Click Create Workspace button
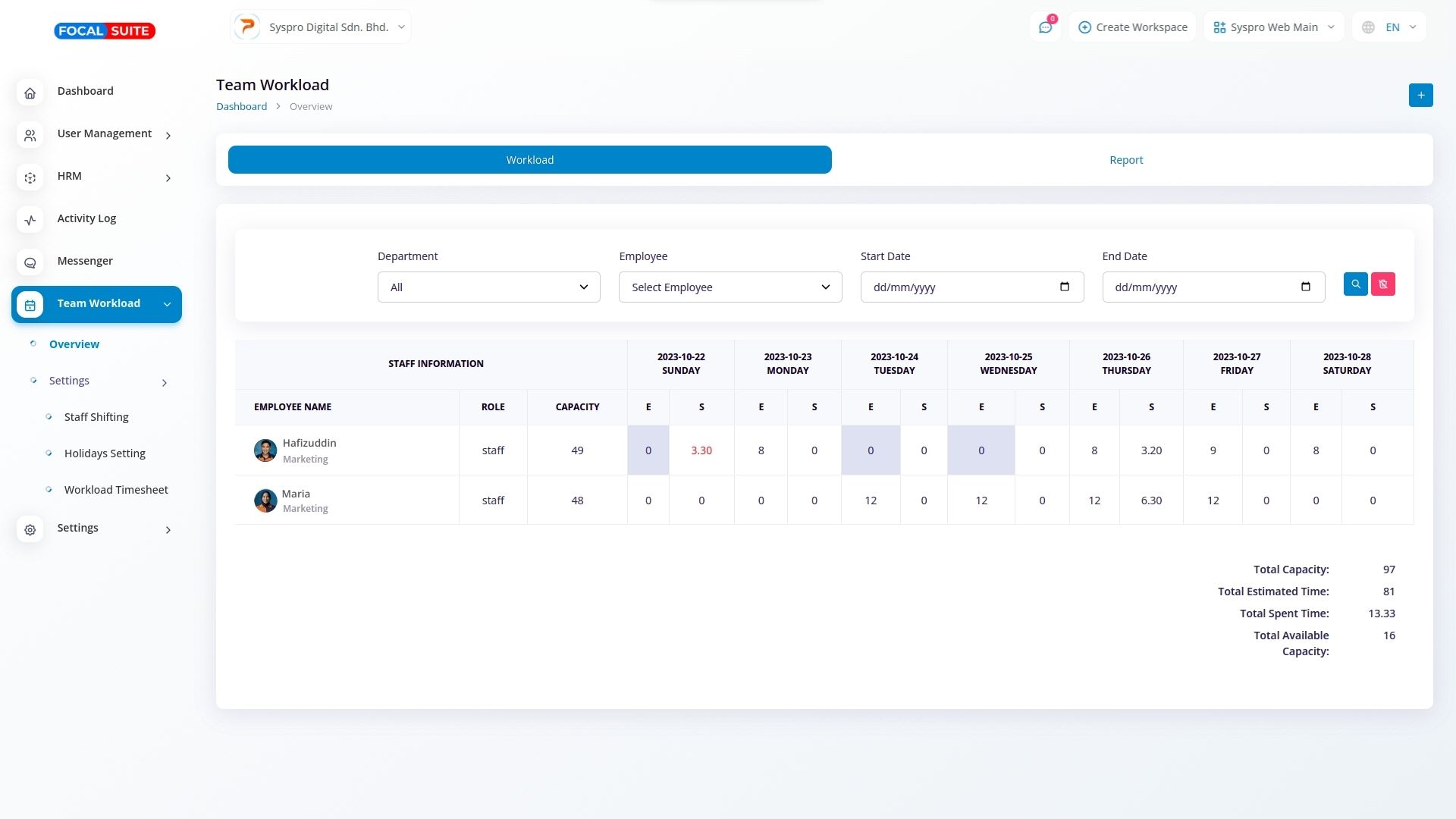1456x819 pixels. click(1132, 27)
